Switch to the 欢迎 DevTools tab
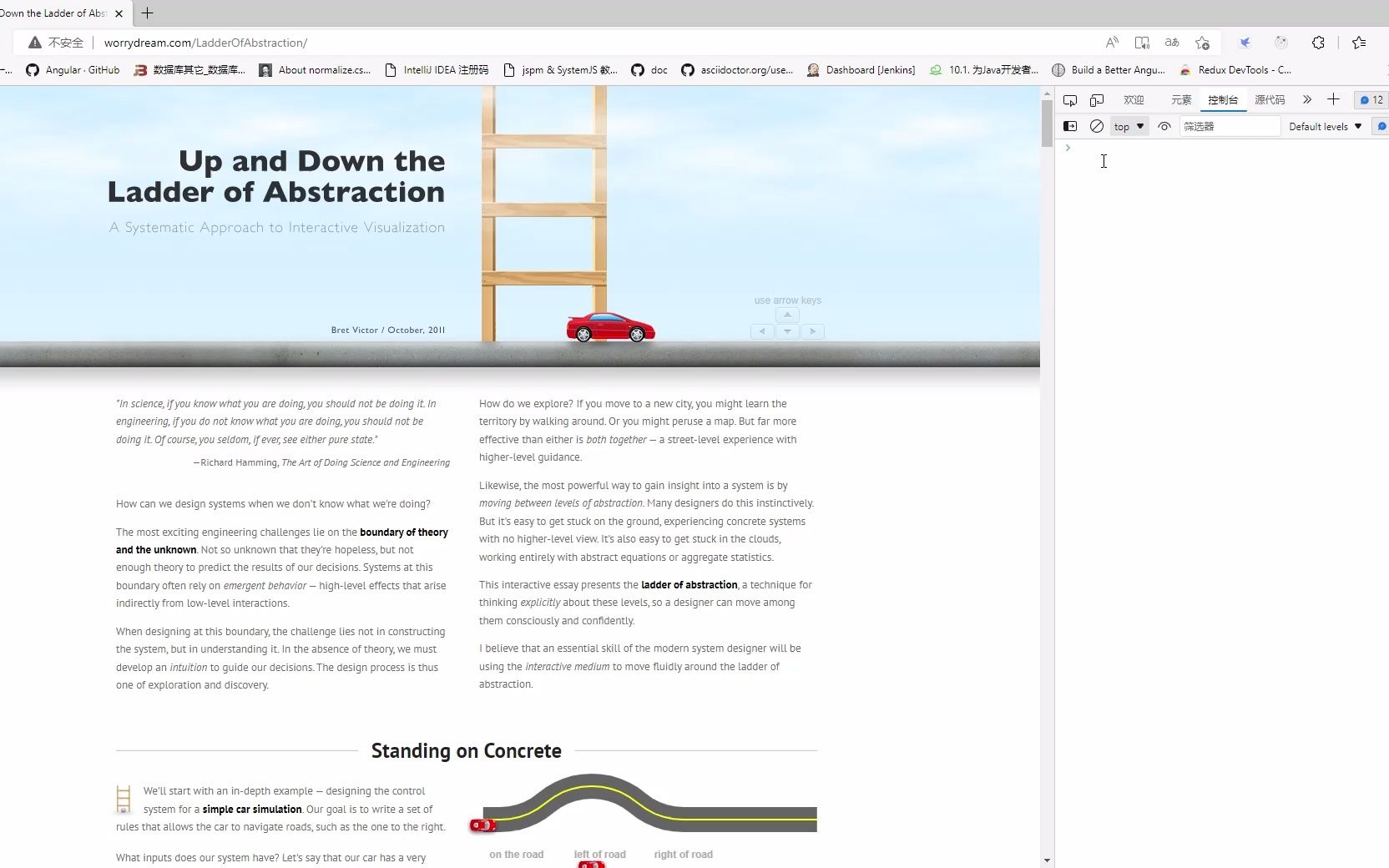 (x=1134, y=100)
